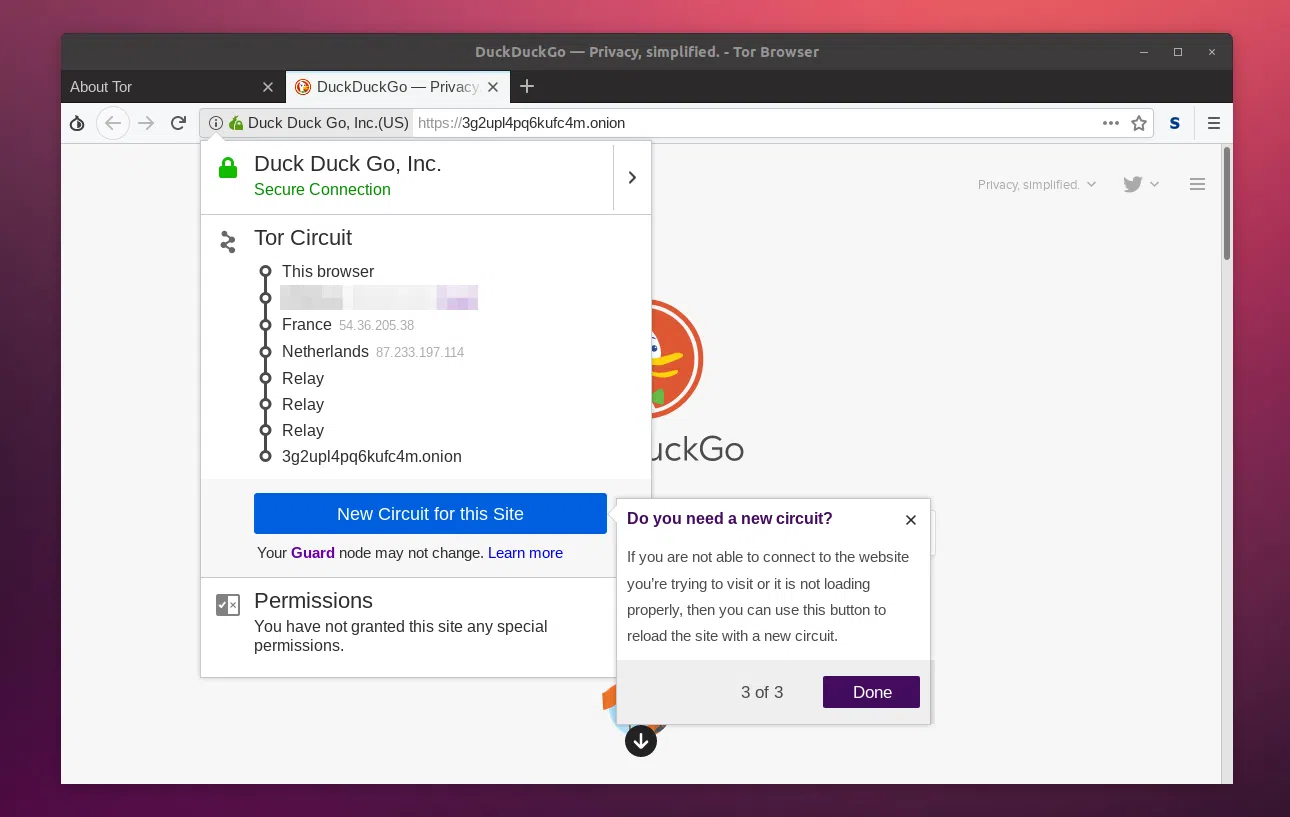Close the About Tor tab
Screen dimensions: 1290x817
tap(267, 87)
